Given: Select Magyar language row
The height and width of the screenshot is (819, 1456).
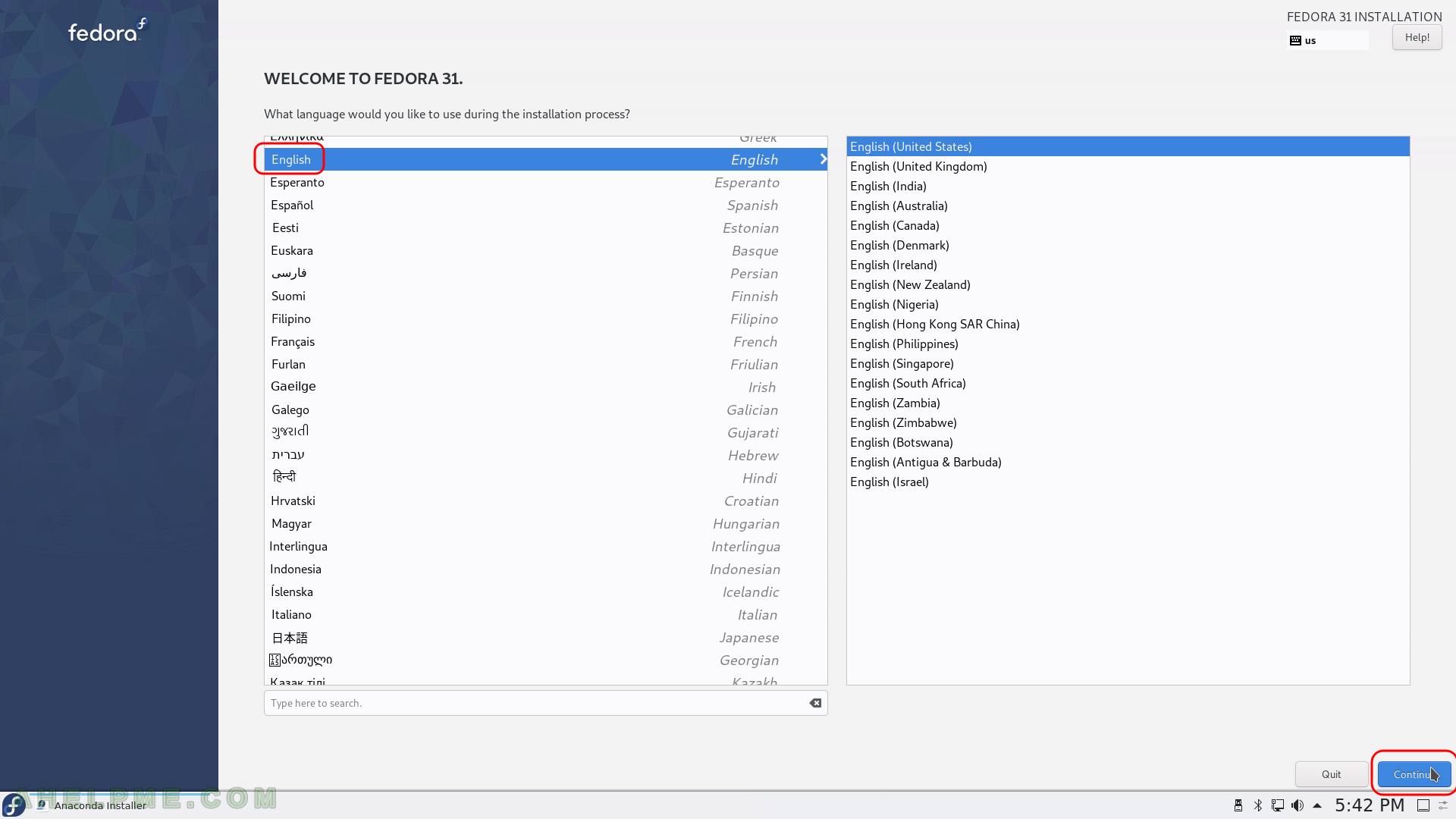Looking at the screenshot, I should coord(545,523).
